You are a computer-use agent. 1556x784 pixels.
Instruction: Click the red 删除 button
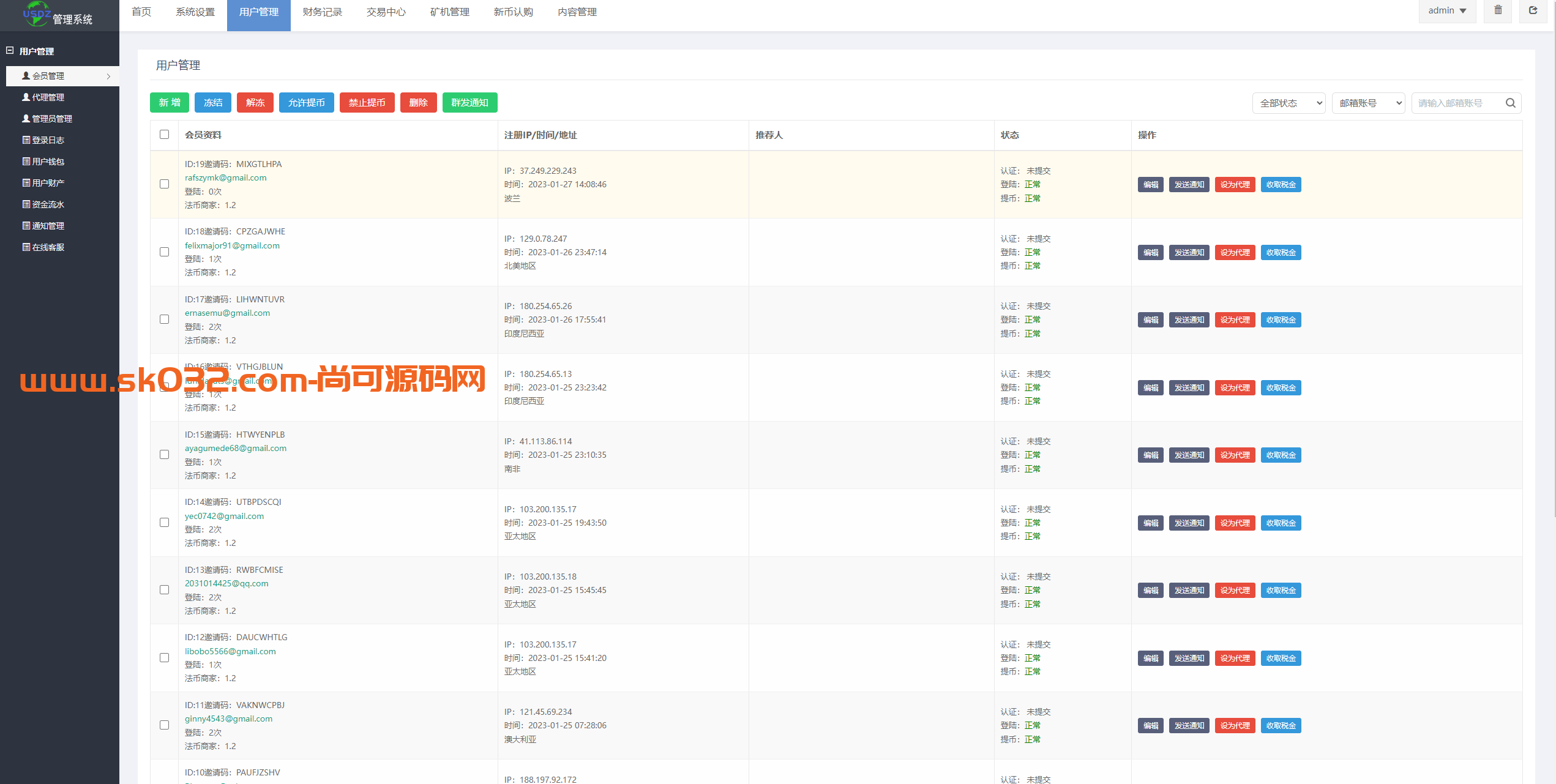(x=419, y=103)
